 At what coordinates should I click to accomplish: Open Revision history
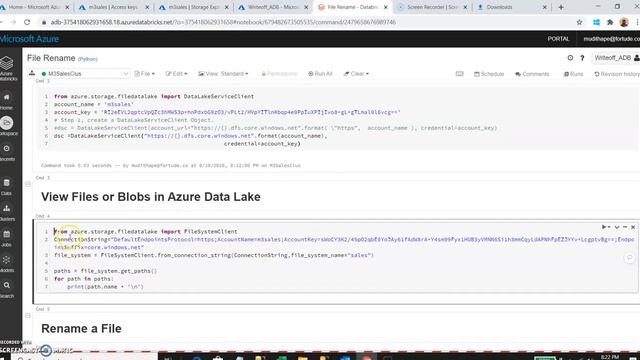(x=617, y=74)
